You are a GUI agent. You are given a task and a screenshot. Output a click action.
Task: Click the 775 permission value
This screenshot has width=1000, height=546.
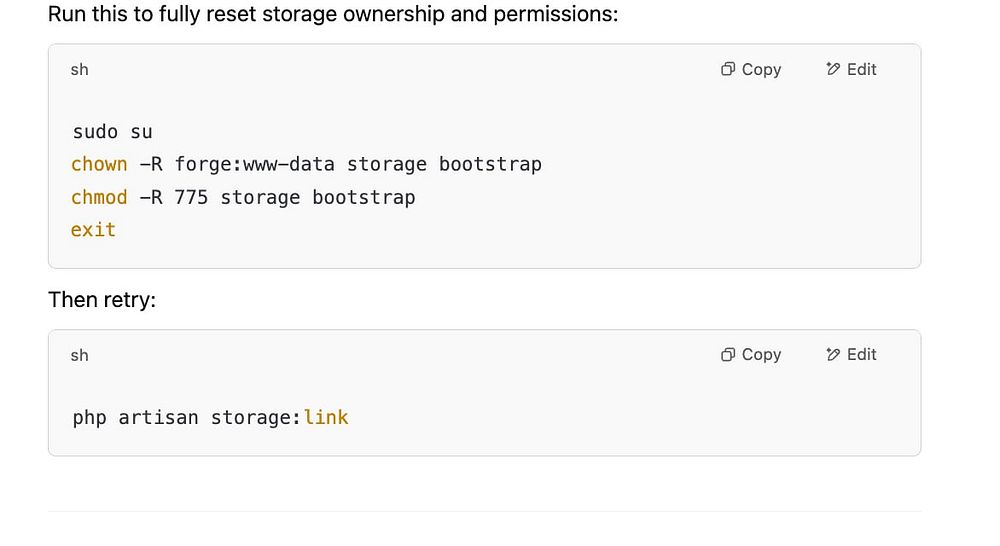(191, 197)
